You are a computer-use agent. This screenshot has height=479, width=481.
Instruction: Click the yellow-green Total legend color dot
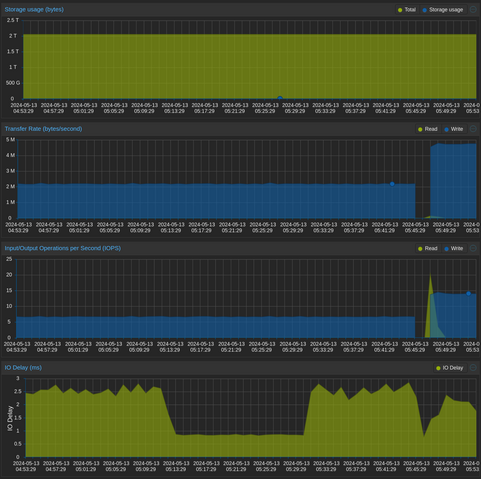point(400,10)
